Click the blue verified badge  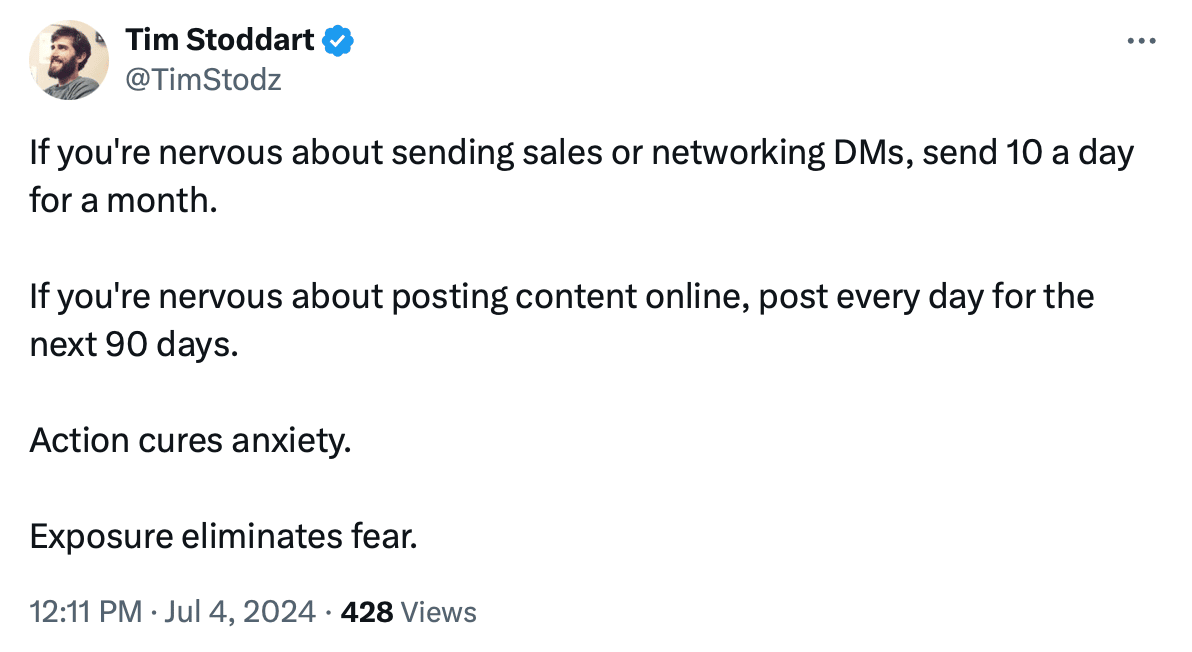[x=338, y=41]
